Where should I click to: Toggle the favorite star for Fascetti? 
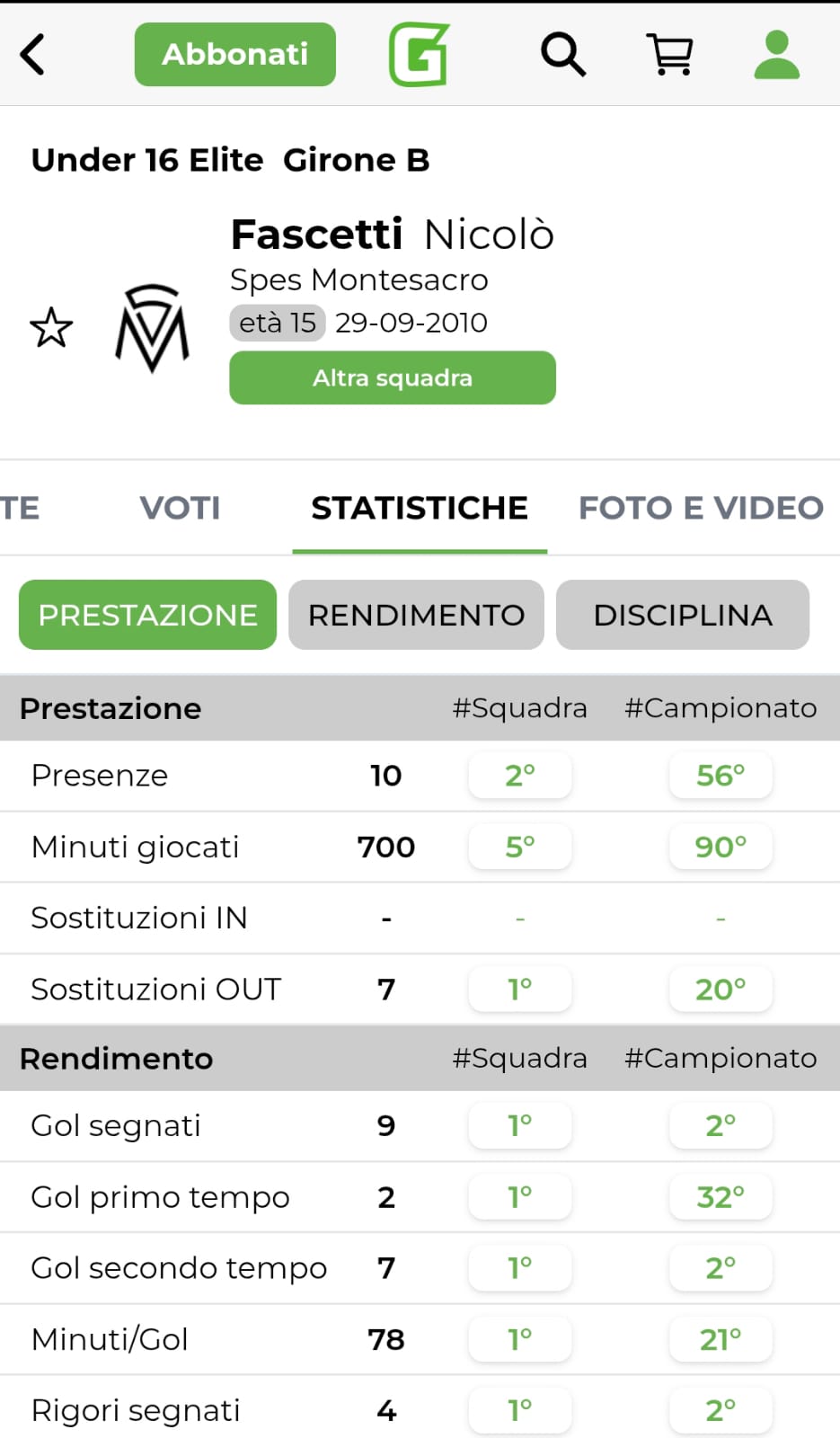51,328
